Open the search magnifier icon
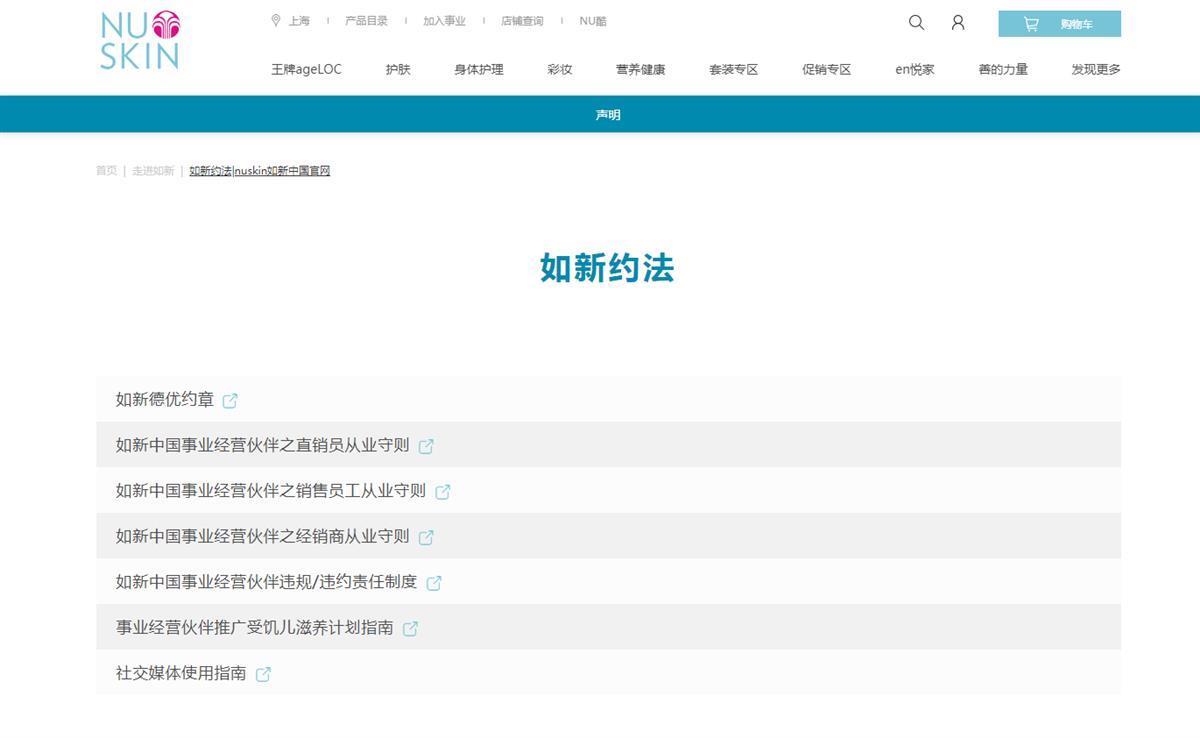Image resolution: width=1200 pixels, height=738 pixels. [x=916, y=22]
